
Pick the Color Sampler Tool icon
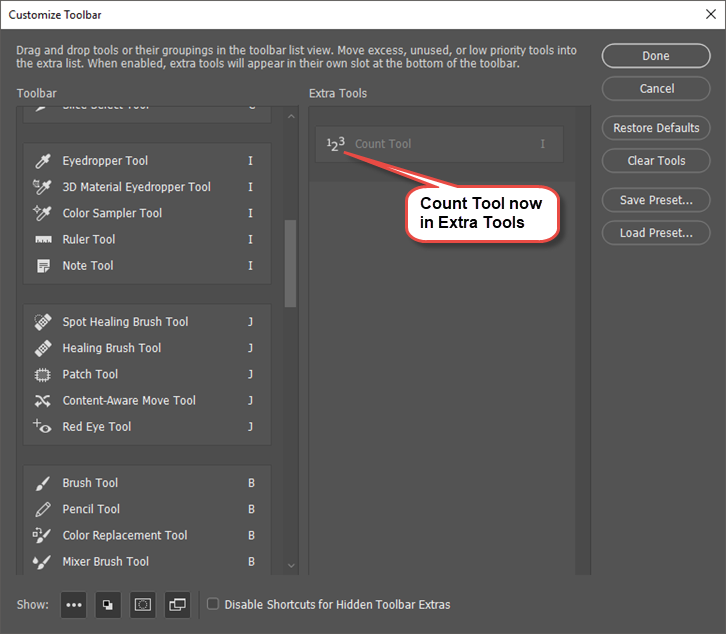(42, 213)
